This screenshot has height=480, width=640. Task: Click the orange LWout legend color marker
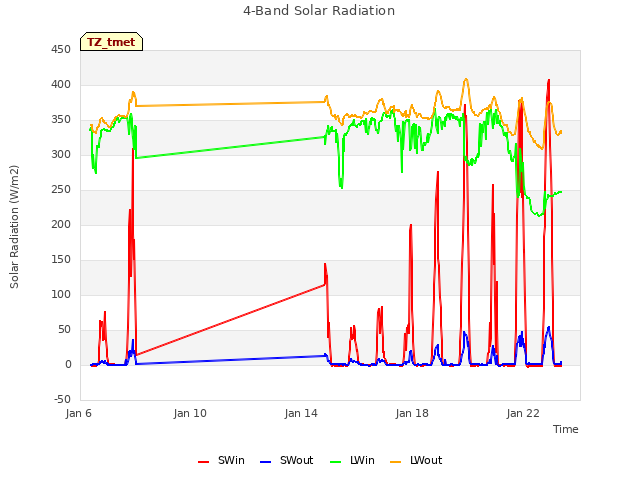(x=396, y=462)
